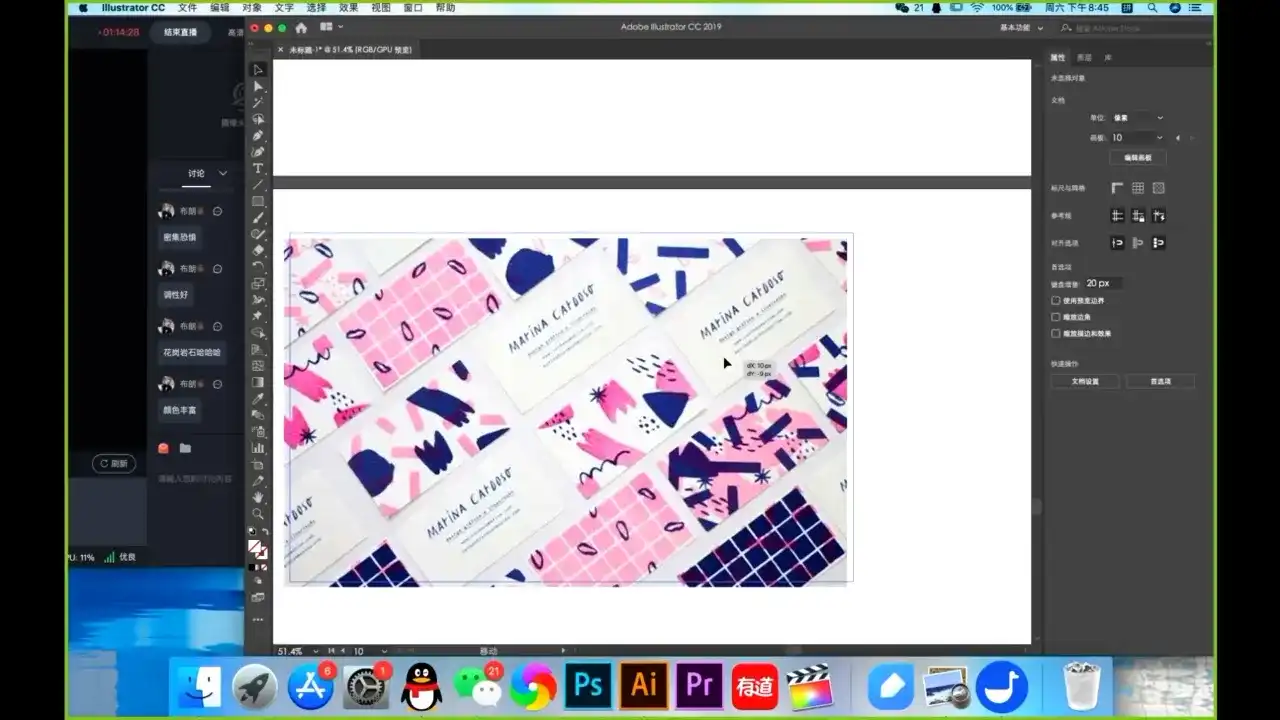
Task: Open the artboard number dropdown
Action: pyautogui.click(x=1137, y=138)
